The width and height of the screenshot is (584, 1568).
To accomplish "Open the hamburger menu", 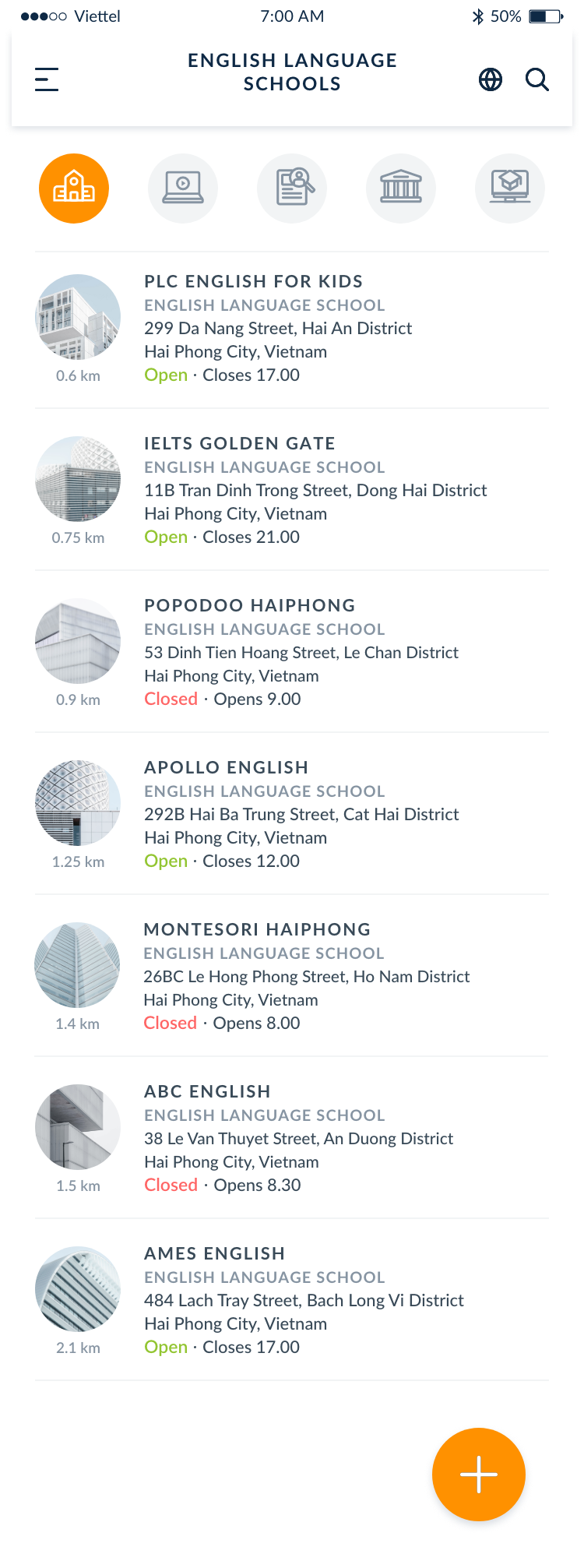I will point(47,79).
